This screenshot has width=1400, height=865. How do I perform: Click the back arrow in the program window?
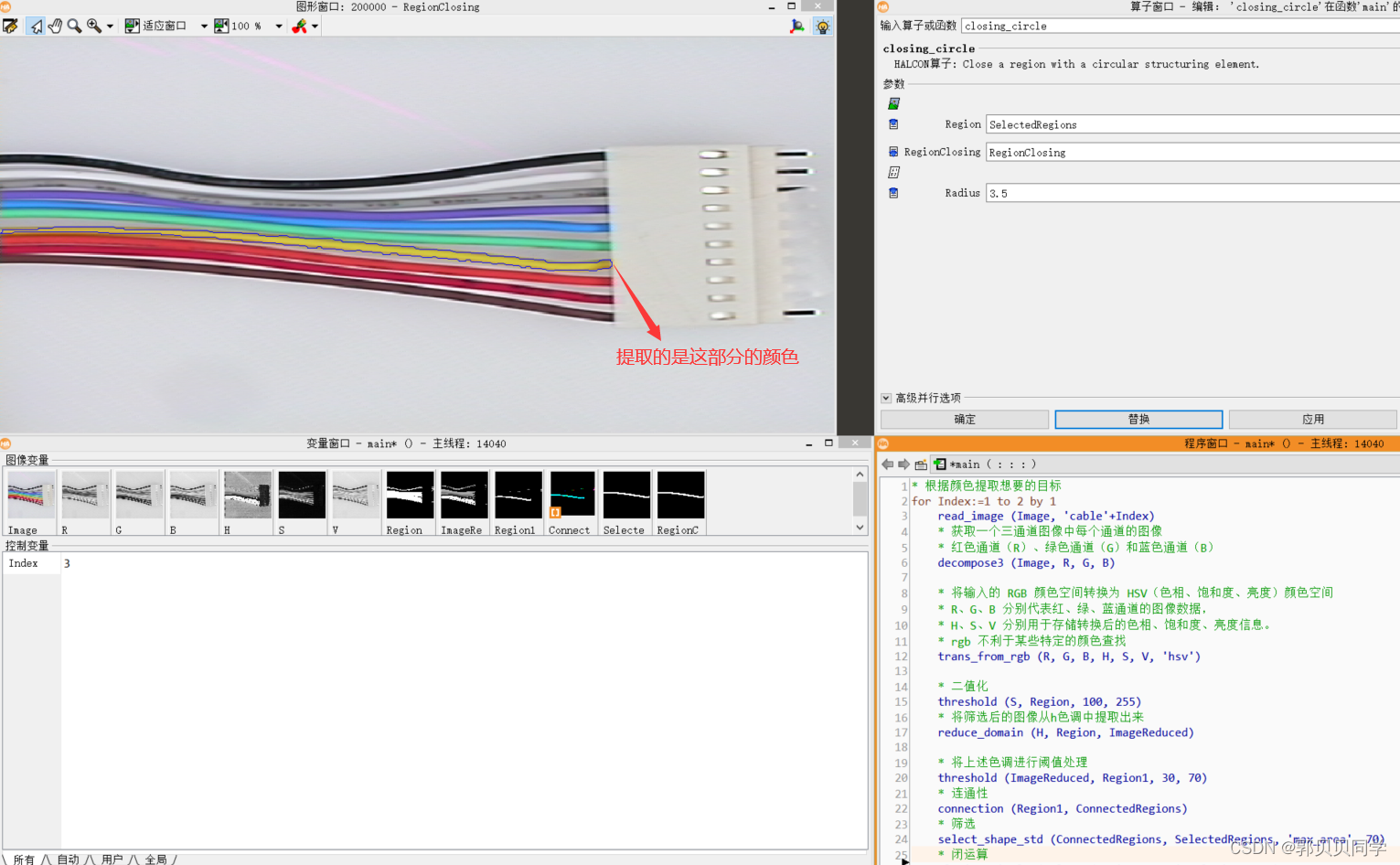click(x=887, y=465)
